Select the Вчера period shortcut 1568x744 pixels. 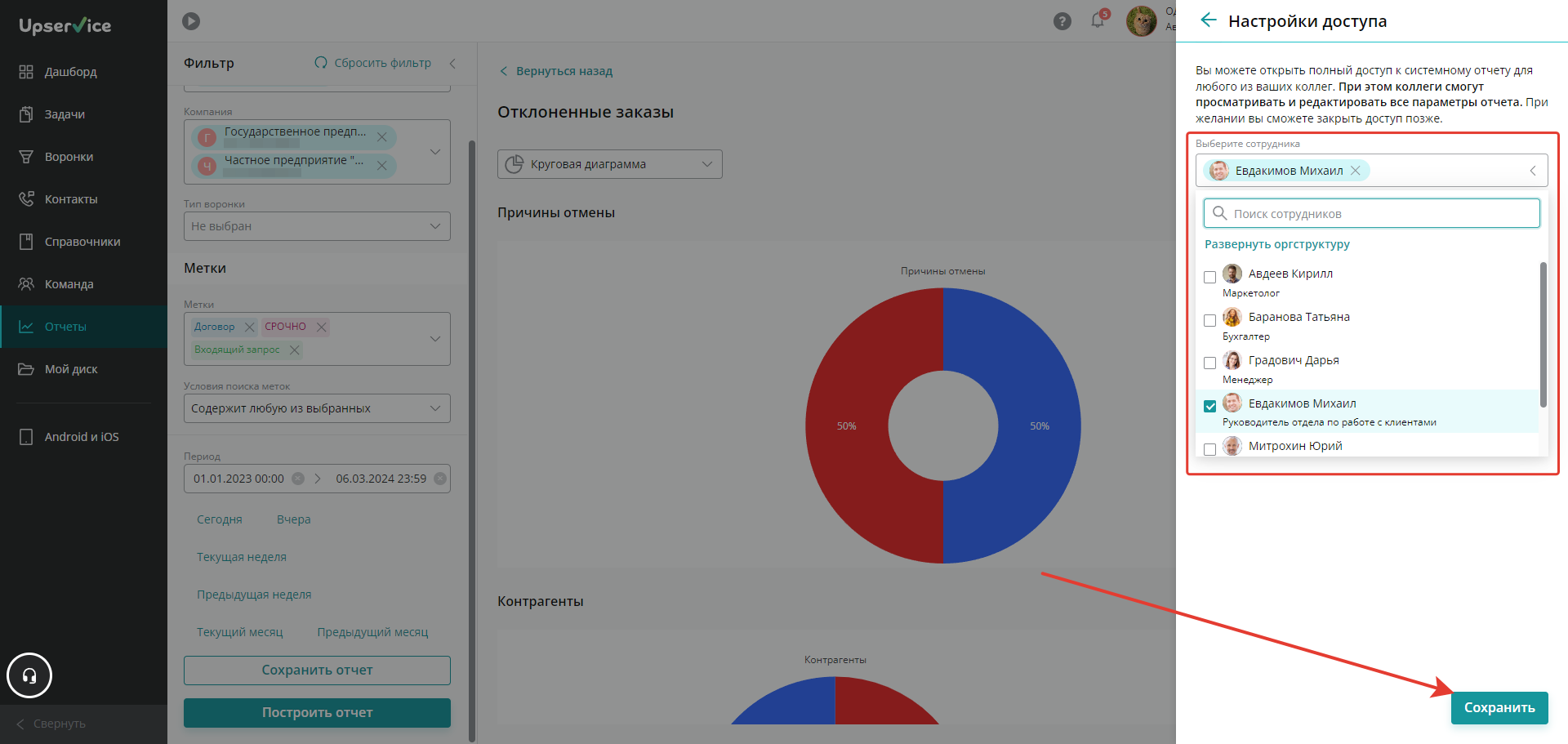click(x=294, y=519)
